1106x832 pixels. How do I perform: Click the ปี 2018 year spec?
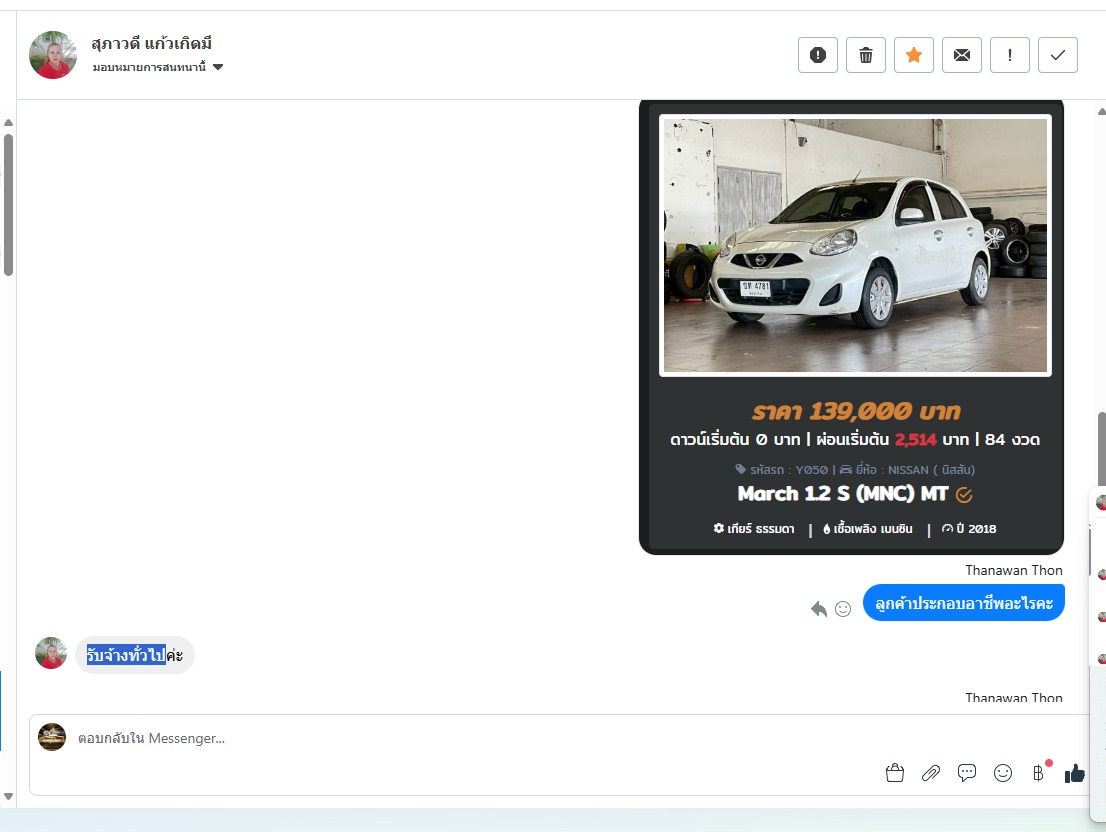(969, 529)
